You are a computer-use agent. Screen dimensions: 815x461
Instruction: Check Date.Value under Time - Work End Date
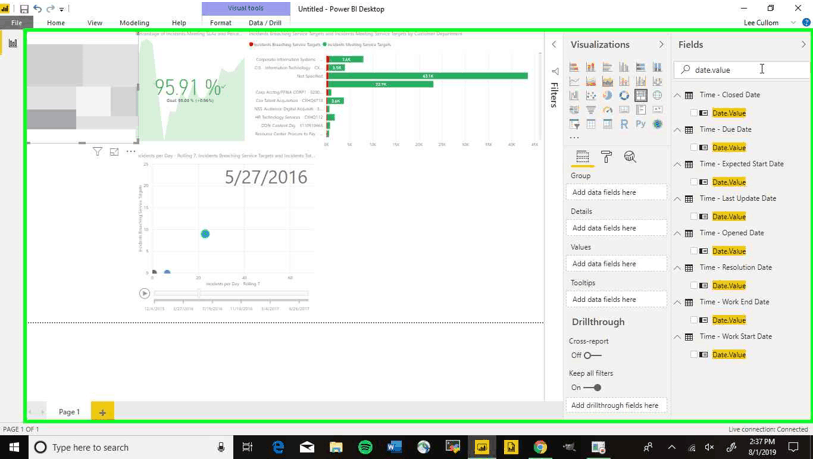[693, 320]
